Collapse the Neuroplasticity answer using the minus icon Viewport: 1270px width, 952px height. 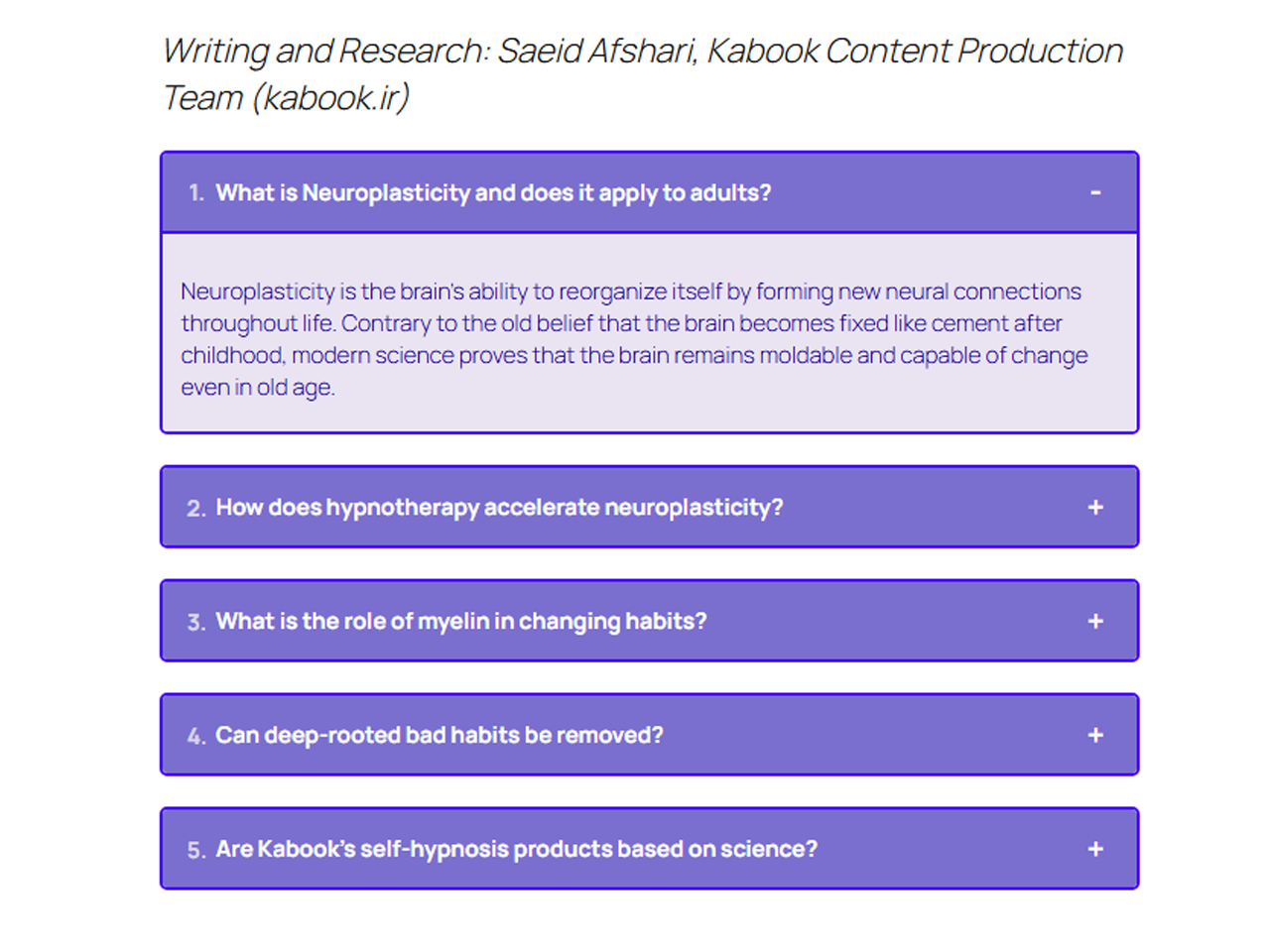click(x=1095, y=192)
